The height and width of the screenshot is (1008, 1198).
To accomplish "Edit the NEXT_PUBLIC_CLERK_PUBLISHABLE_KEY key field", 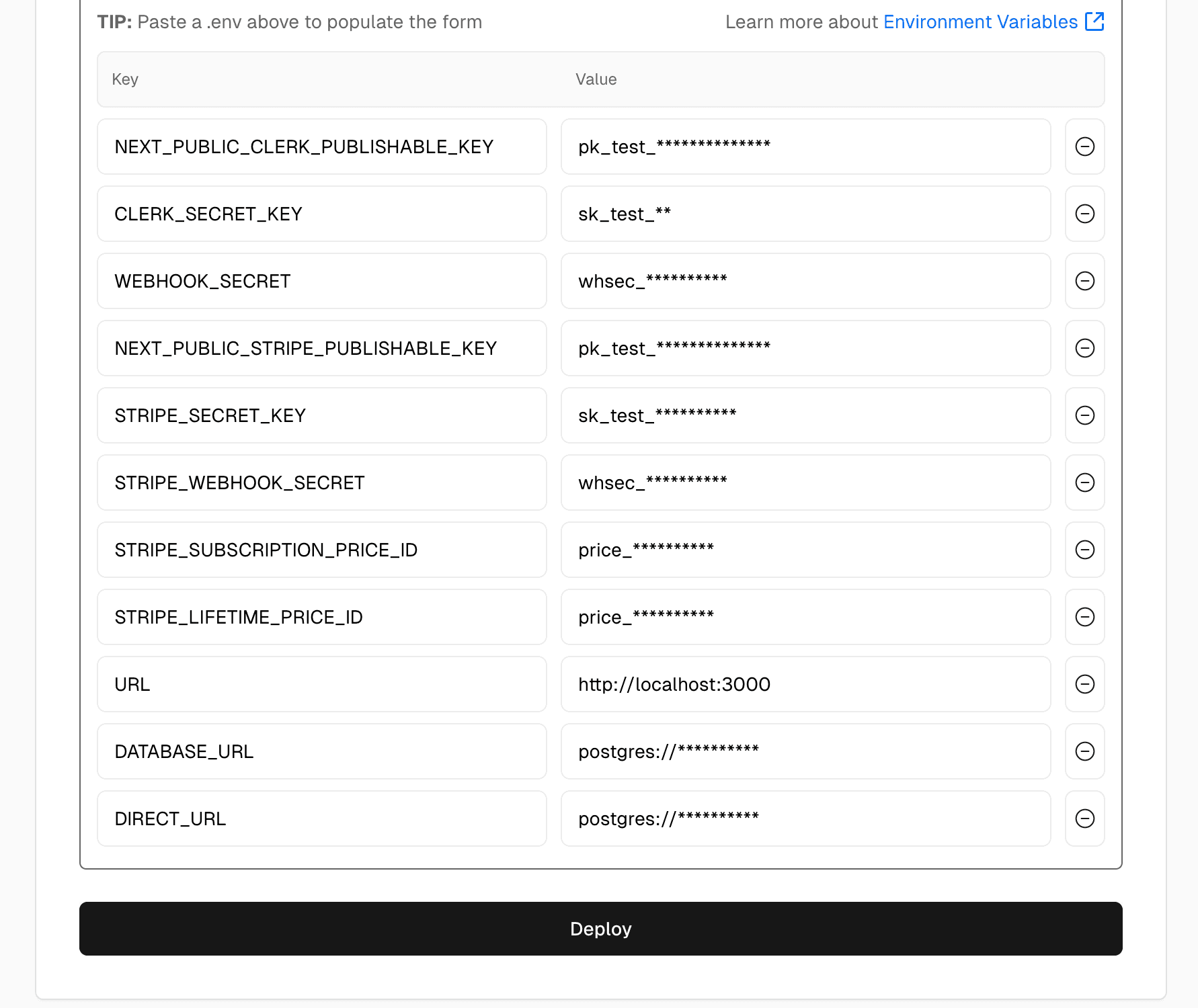I will pos(322,146).
